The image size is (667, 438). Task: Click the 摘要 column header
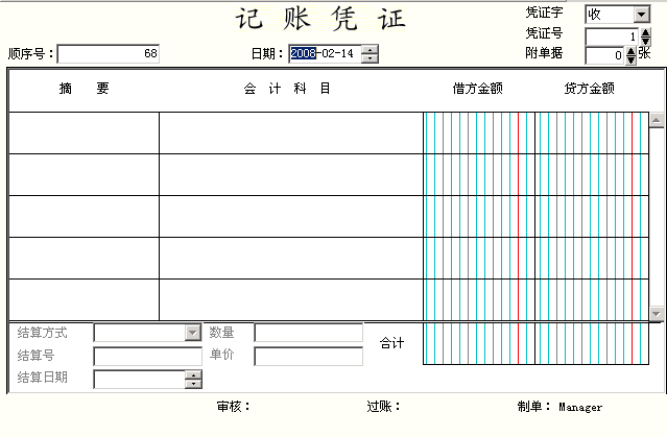click(x=84, y=88)
